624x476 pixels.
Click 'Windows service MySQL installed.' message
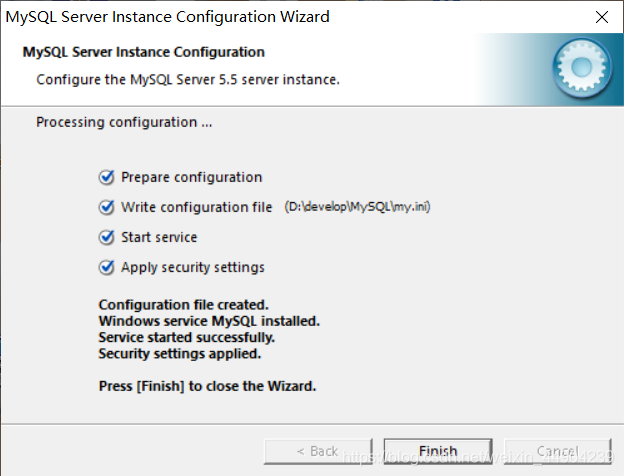[209, 321]
